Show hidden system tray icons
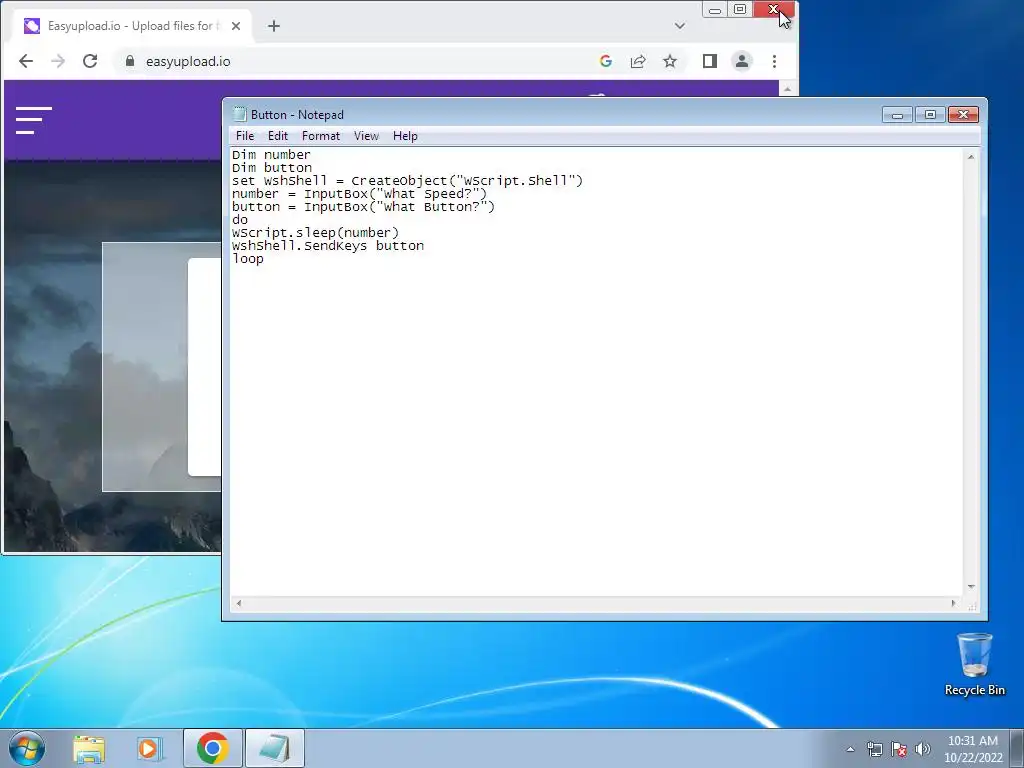The width and height of the screenshot is (1024, 768). [x=850, y=749]
